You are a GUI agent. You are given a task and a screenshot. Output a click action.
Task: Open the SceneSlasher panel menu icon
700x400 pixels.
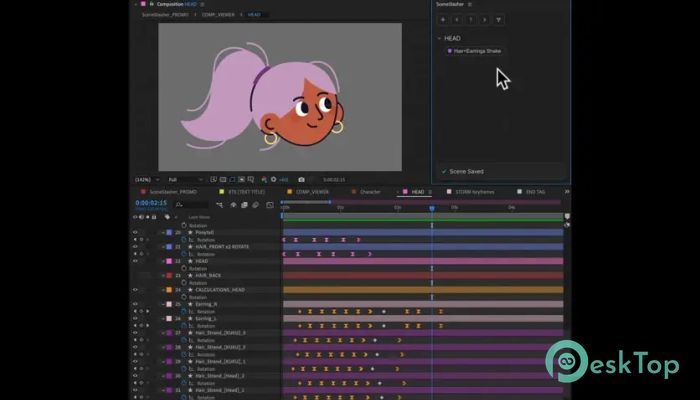[470, 4]
